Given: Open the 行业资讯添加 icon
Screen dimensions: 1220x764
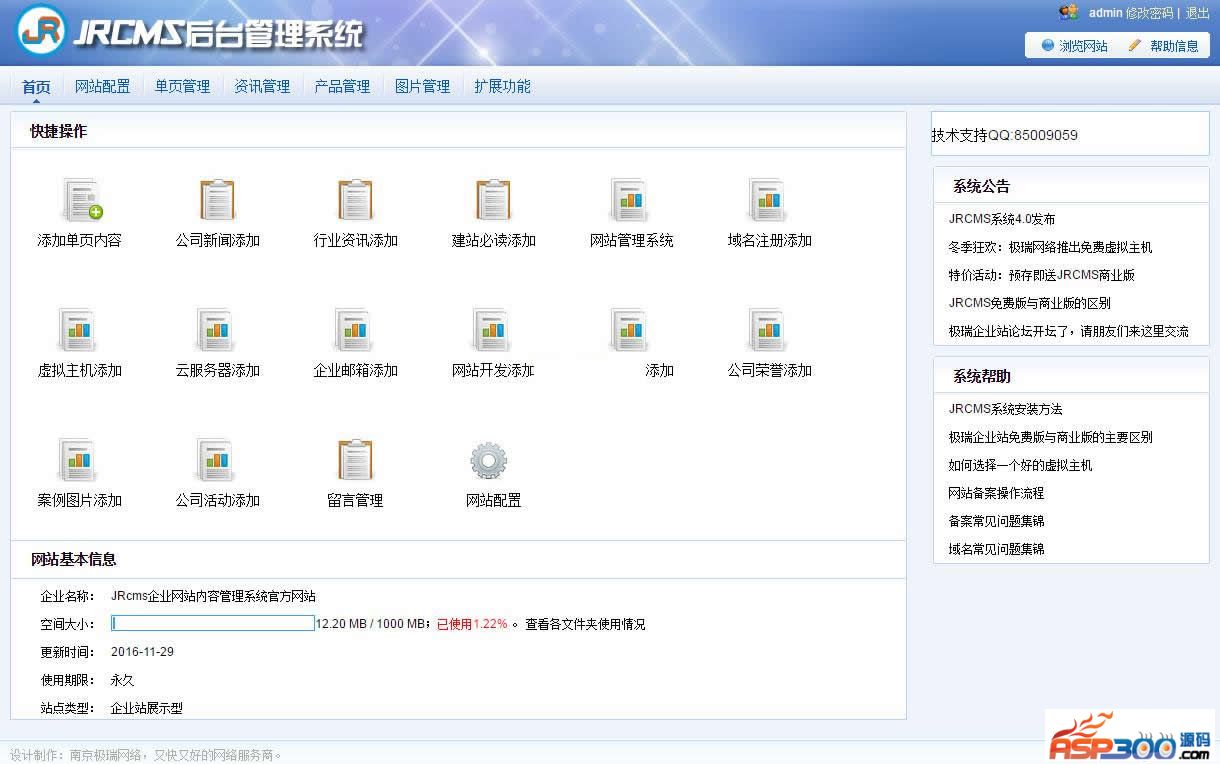Looking at the screenshot, I should pyautogui.click(x=355, y=200).
